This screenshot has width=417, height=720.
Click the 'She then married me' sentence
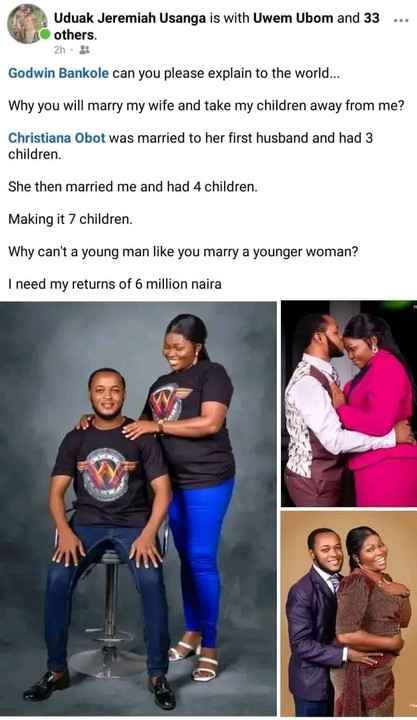coord(133,187)
